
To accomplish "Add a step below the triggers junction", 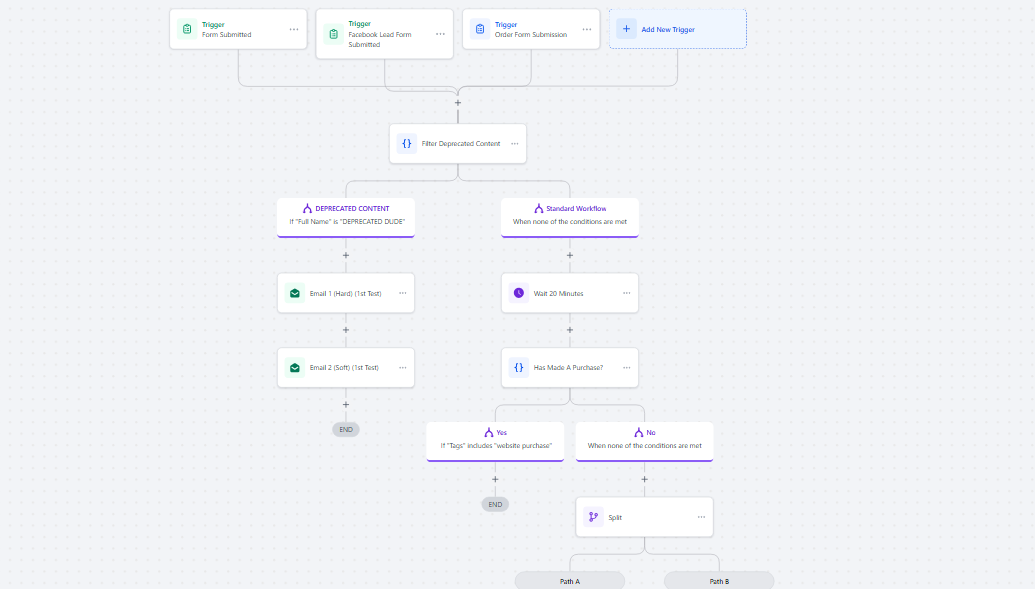I will [x=458, y=103].
